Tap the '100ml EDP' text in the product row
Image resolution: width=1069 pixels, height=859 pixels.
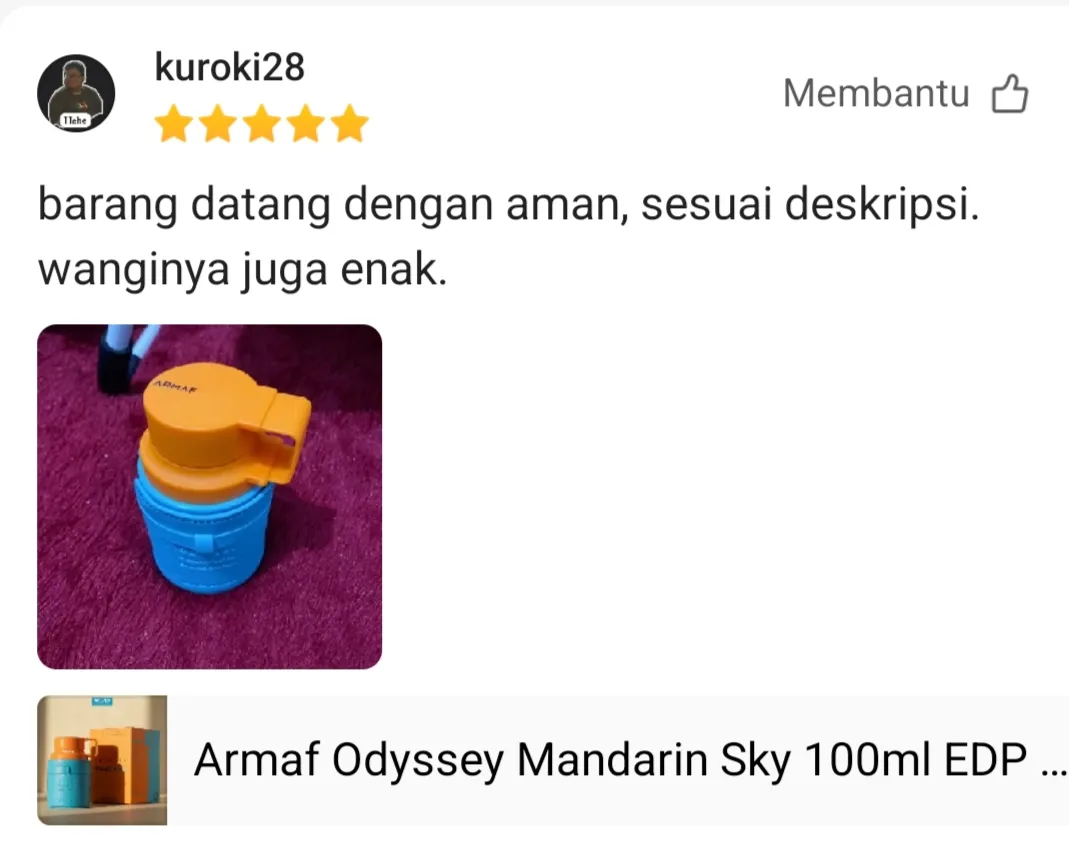coord(916,760)
